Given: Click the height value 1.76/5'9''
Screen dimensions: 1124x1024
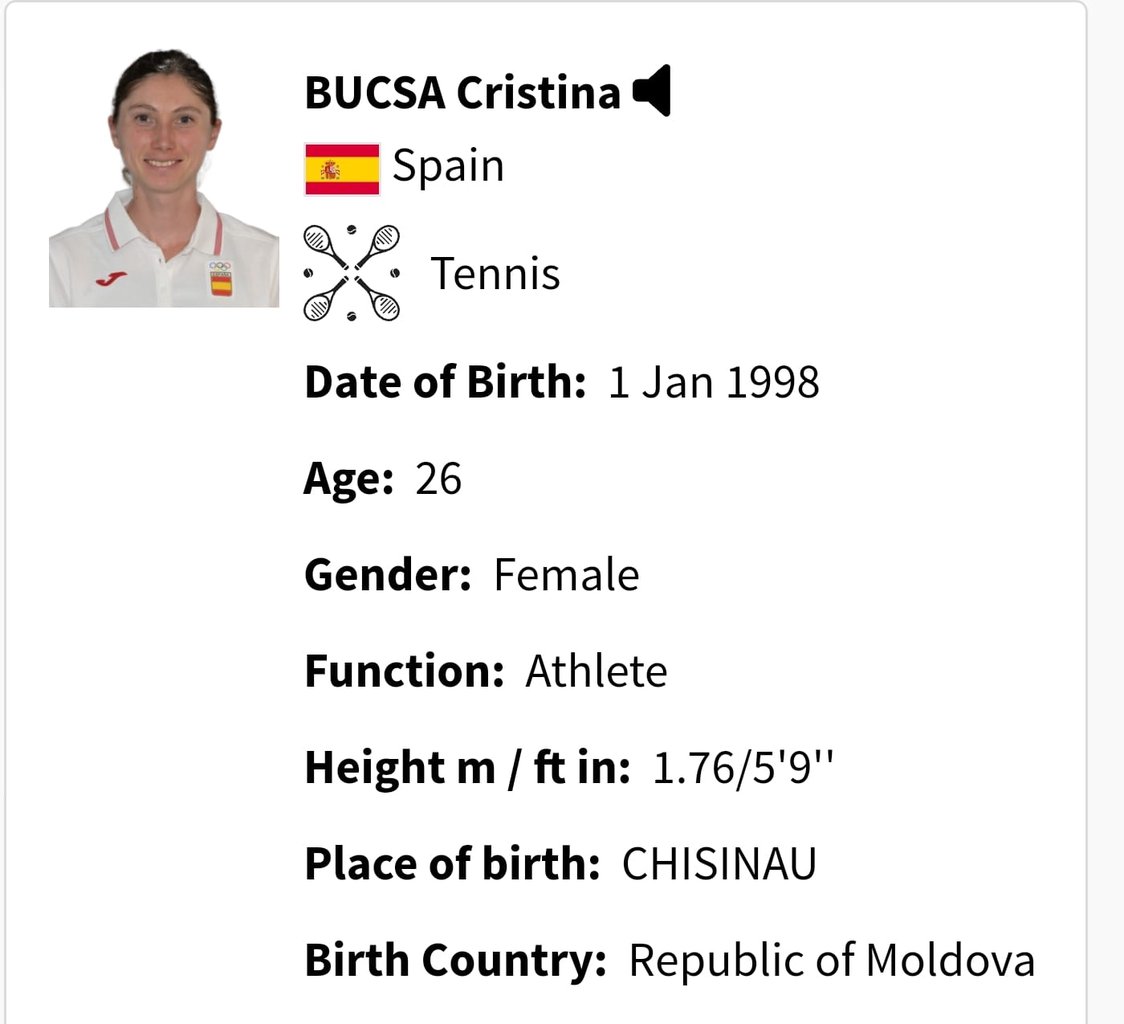Looking at the screenshot, I should pyautogui.click(x=743, y=768).
